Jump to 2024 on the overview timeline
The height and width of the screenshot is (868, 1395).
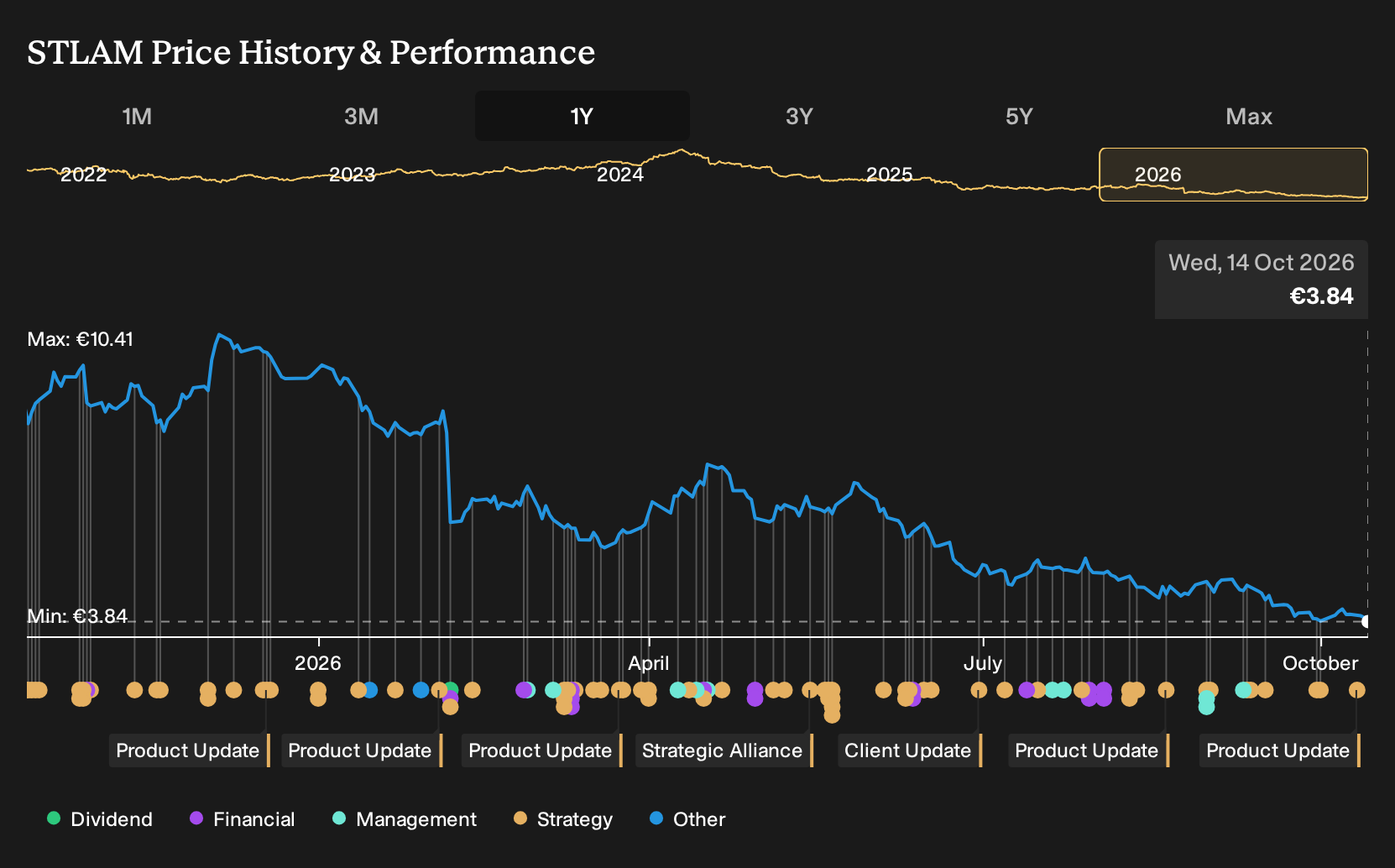[620, 175]
